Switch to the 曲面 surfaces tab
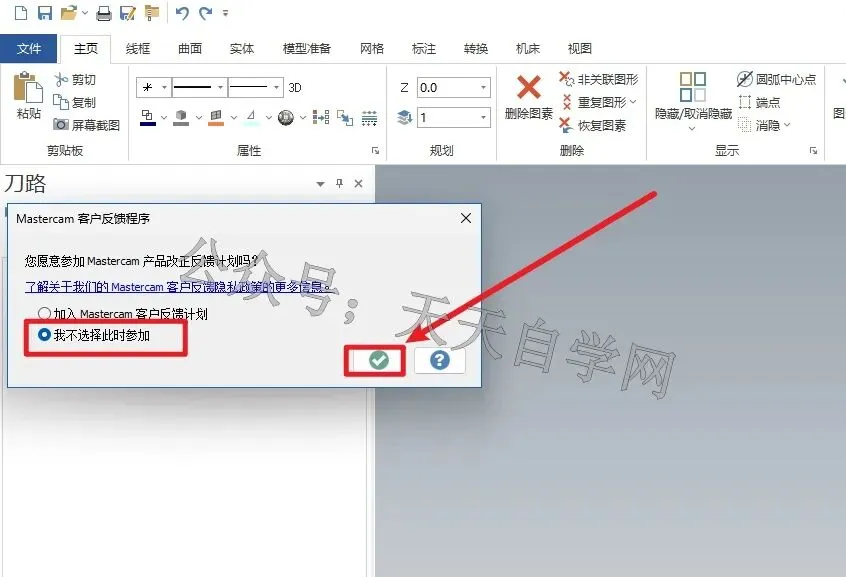This screenshot has height=577, width=846. click(190, 49)
